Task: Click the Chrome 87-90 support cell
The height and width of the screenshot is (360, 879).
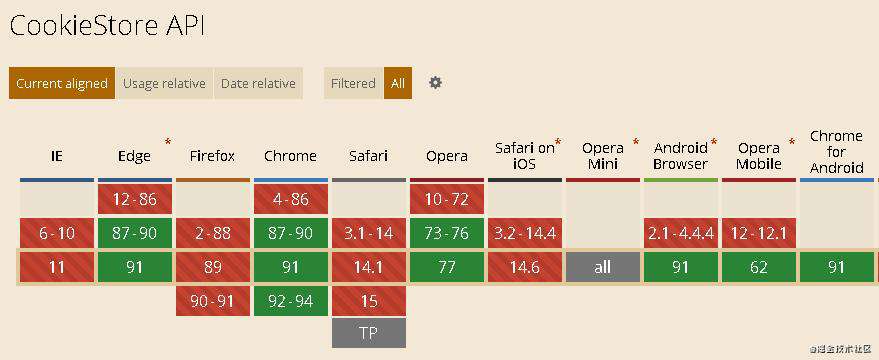Action: pos(290,233)
